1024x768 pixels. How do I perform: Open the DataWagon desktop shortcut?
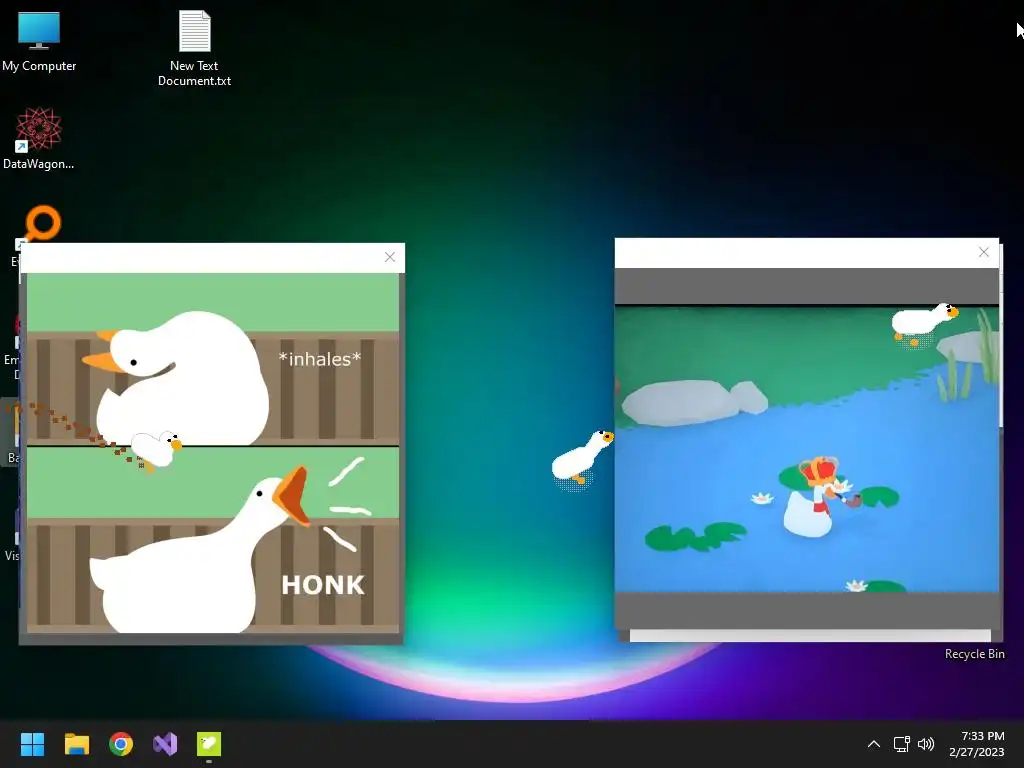pos(39,138)
